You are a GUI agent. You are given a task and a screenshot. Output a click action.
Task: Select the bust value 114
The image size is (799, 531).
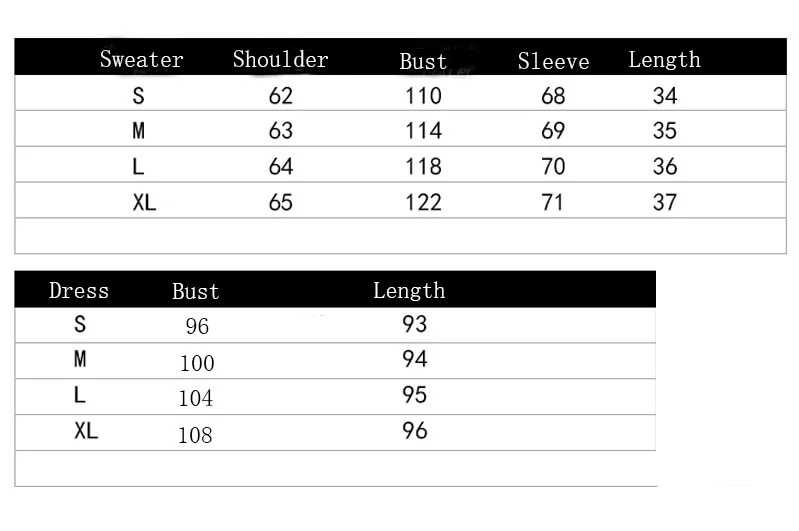[x=423, y=131]
